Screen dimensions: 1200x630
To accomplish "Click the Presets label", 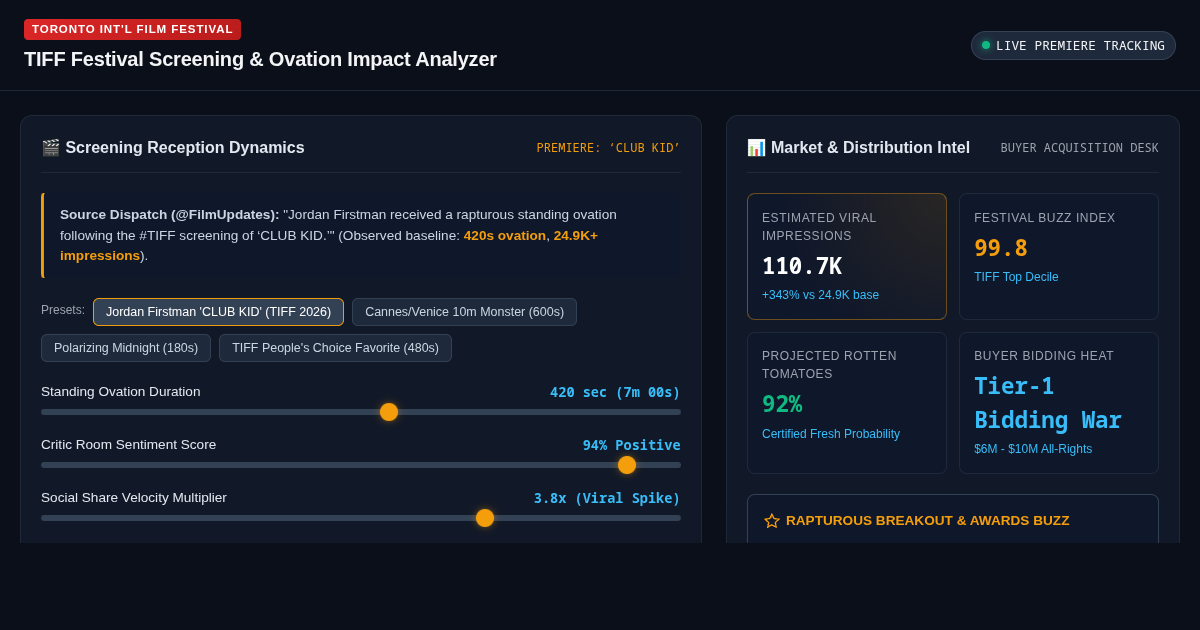I will [63, 310].
